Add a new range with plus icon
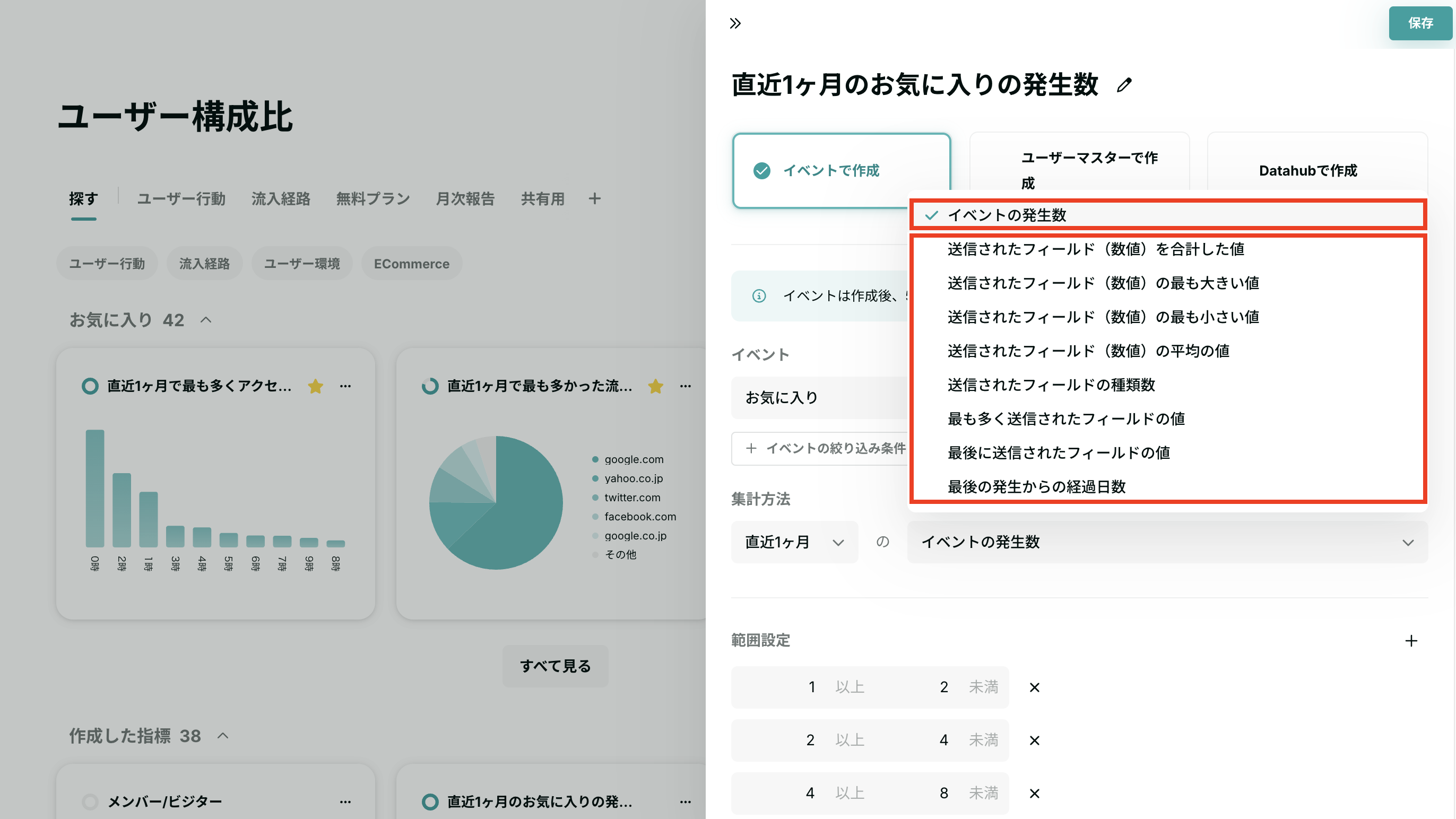 (1411, 640)
